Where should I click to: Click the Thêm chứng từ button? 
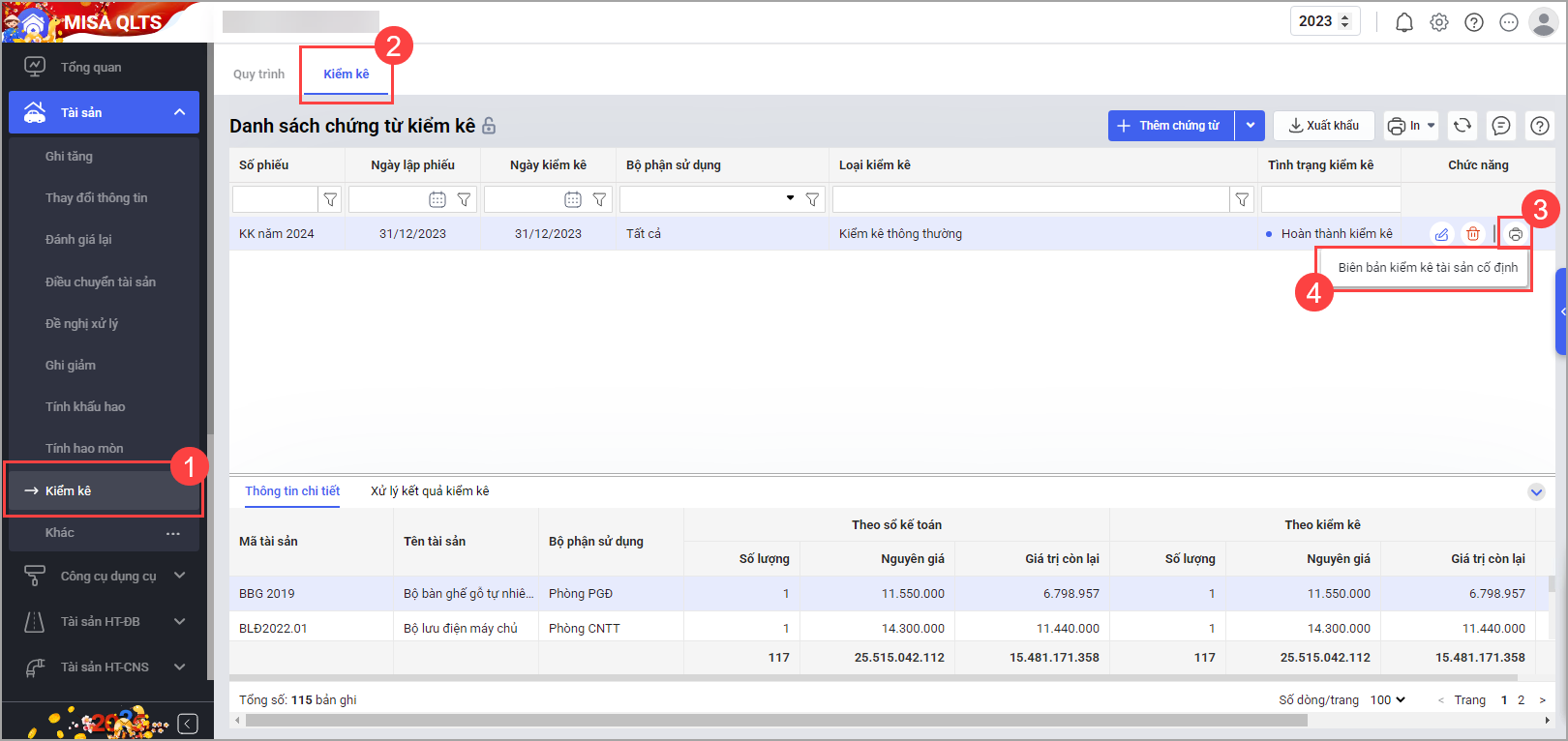pos(1171,126)
